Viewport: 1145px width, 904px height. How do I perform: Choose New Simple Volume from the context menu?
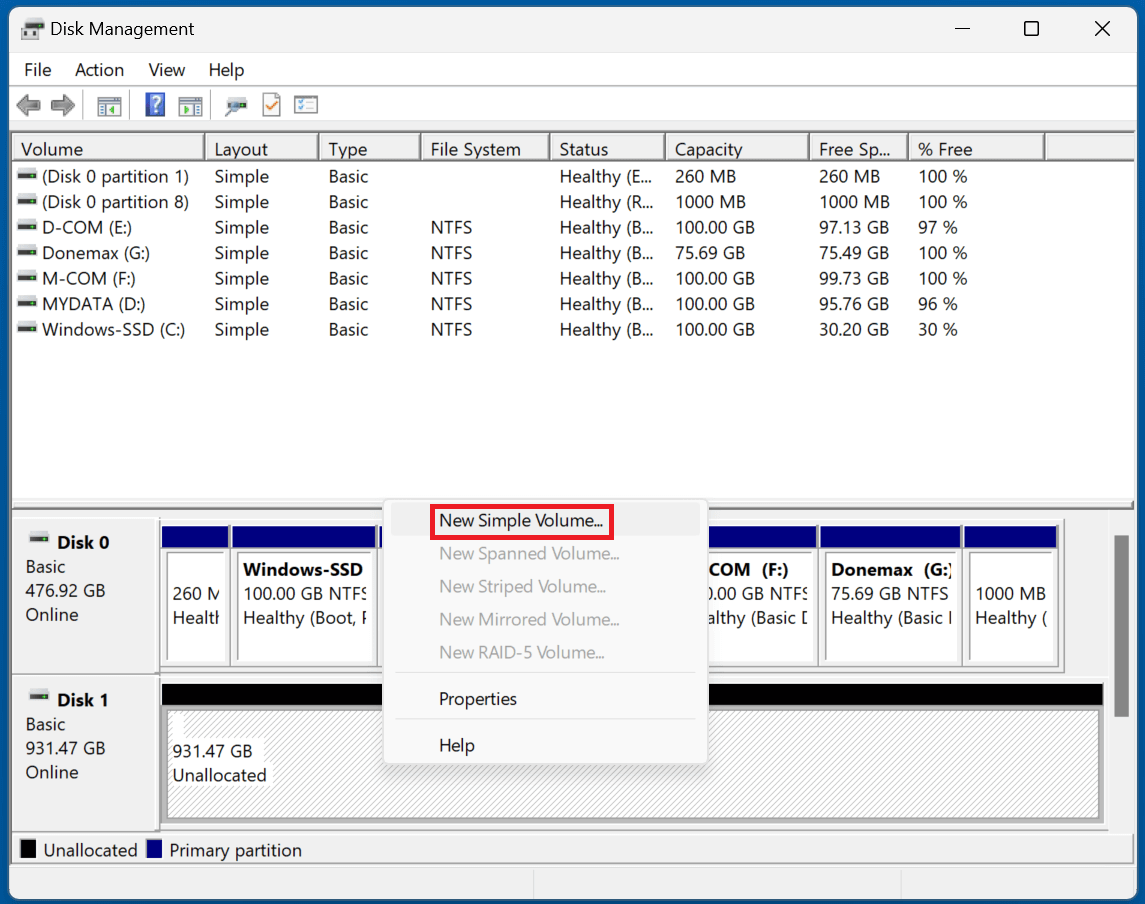(521, 521)
